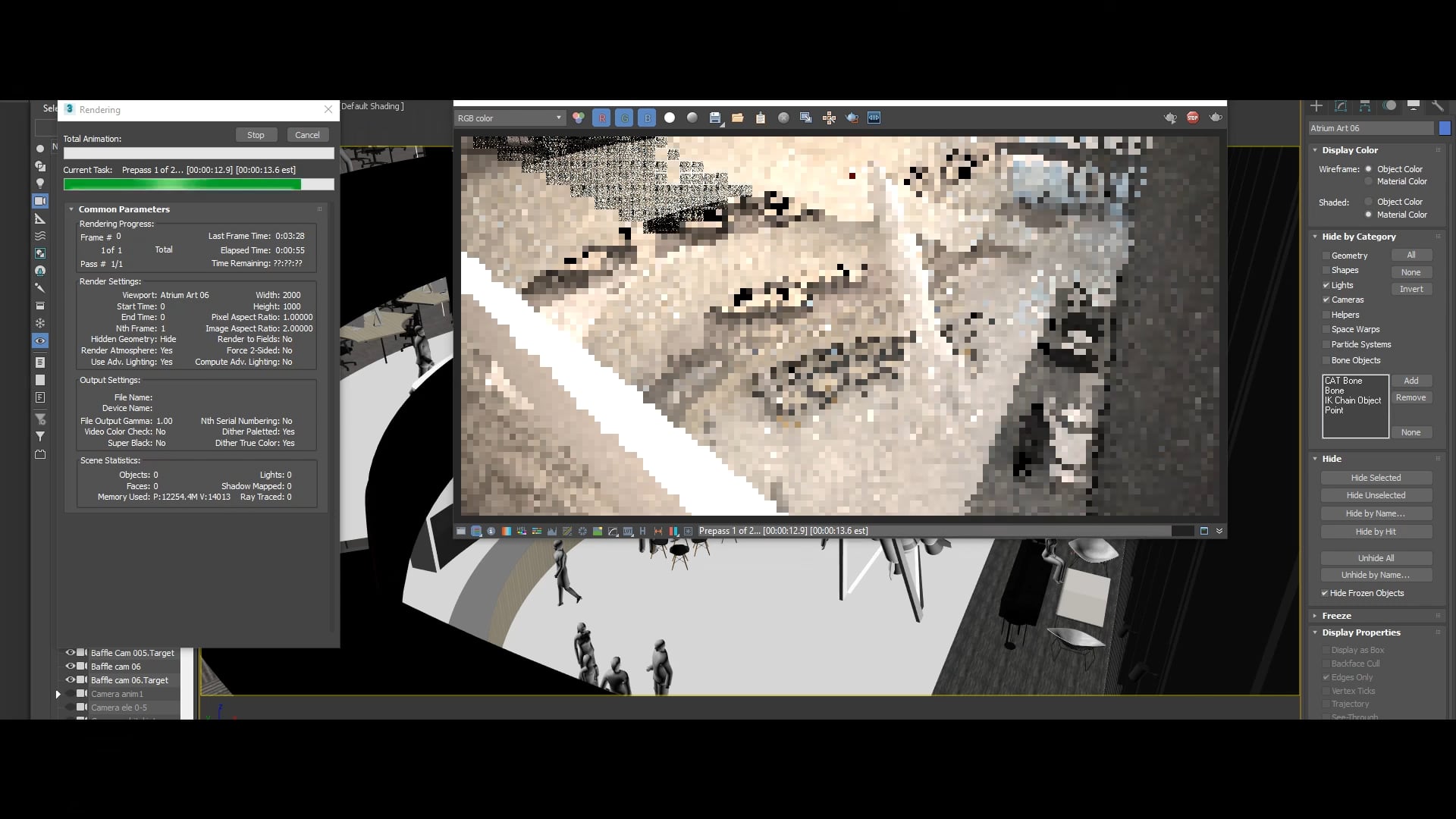This screenshot has height=819, width=1456.
Task: Click the teapot render icon at far right
Action: click(x=1216, y=118)
